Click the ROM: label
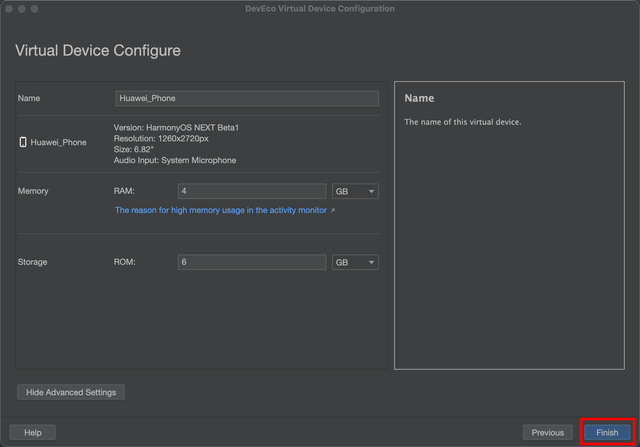Screen dimensions: 640x447 [x=124, y=262]
